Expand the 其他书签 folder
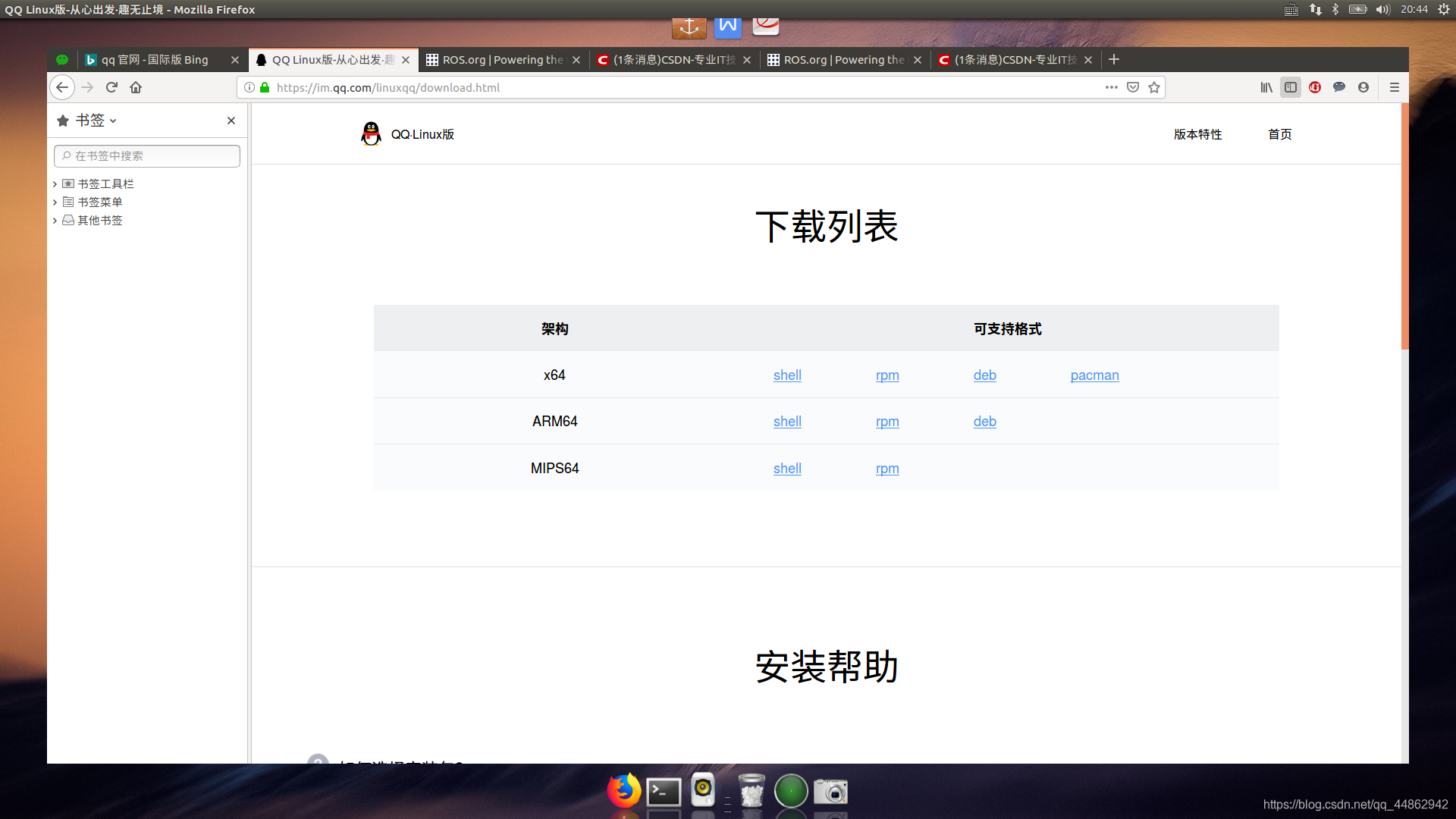This screenshot has width=1456, height=819. tap(55, 221)
